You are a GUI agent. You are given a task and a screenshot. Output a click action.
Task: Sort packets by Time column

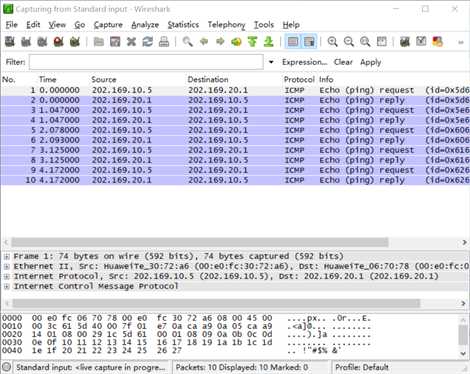click(48, 80)
